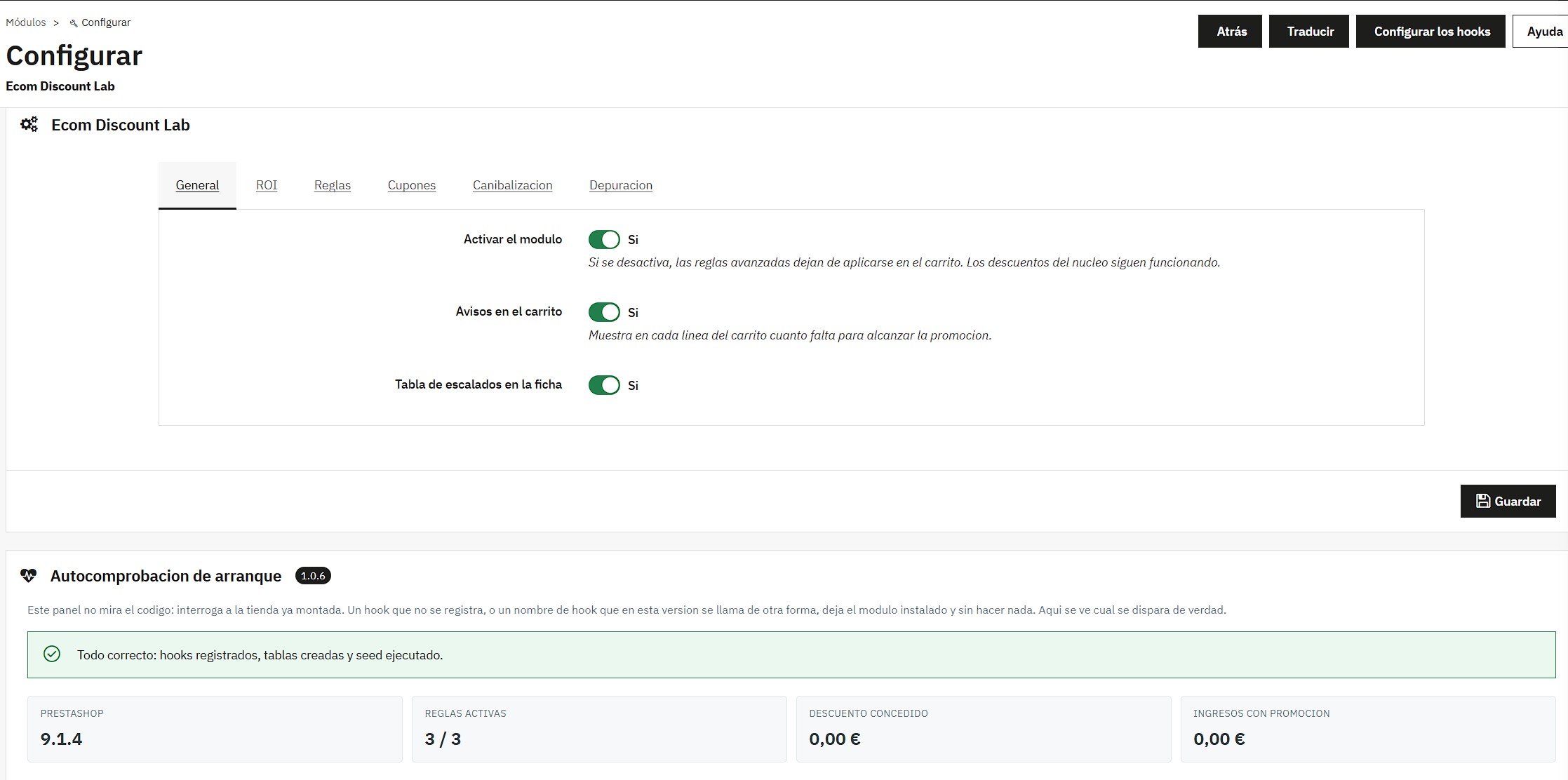The height and width of the screenshot is (780, 1568).
Task: Toggle Tabla de escalados en la ficha switch
Action: click(x=604, y=385)
